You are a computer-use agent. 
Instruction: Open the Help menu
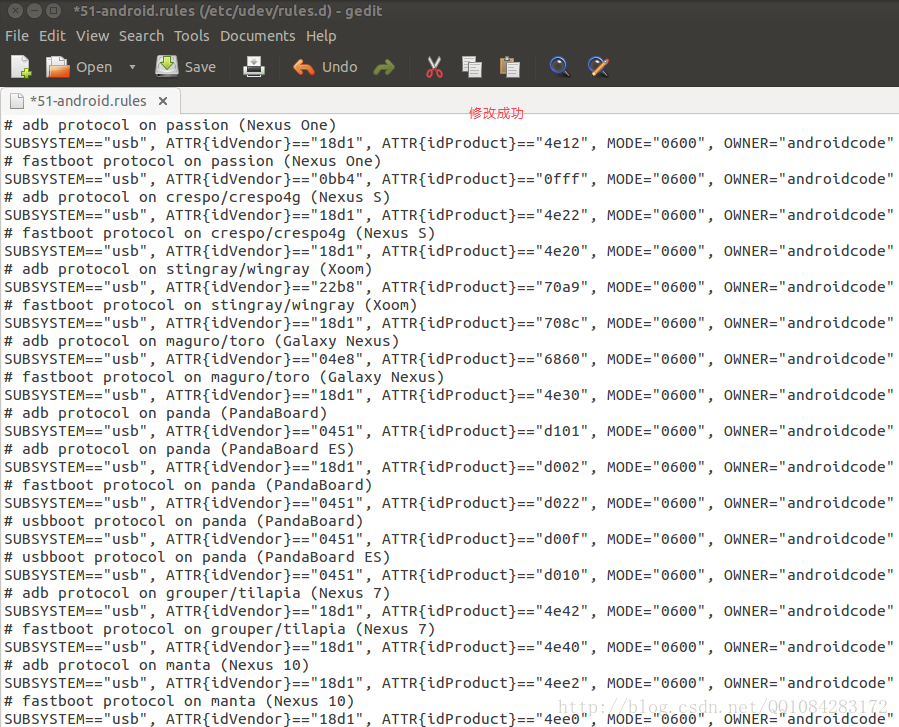[x=321, y=36]
